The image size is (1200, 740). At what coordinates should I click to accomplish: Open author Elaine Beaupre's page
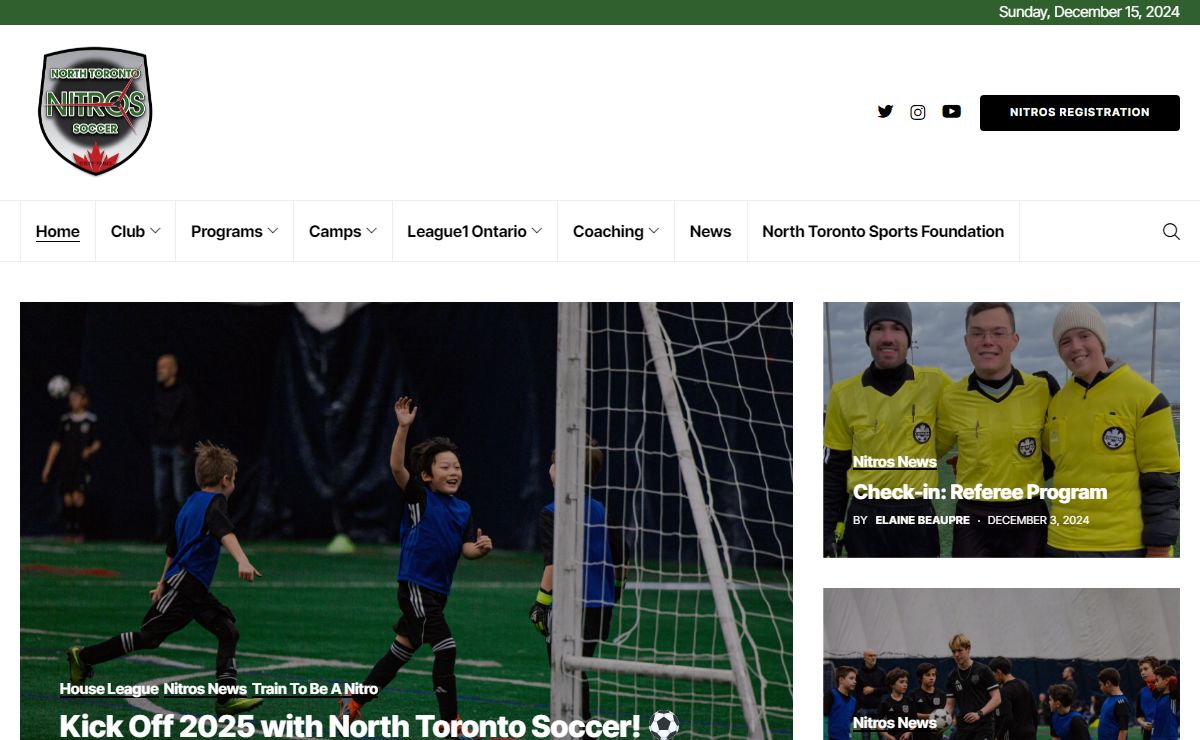[922, 520]
